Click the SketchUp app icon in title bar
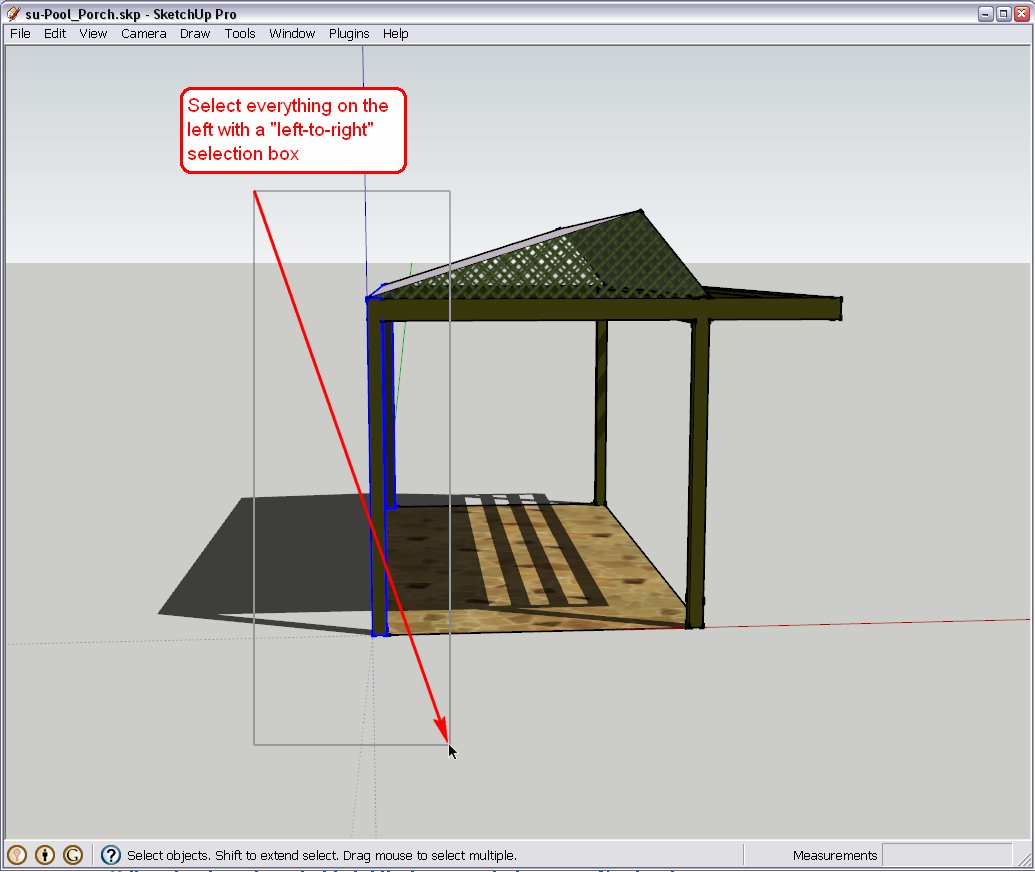 click(x=13, y=14)
